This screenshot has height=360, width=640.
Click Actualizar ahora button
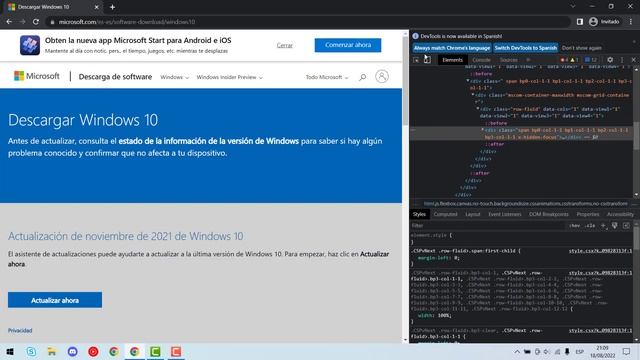55,300
